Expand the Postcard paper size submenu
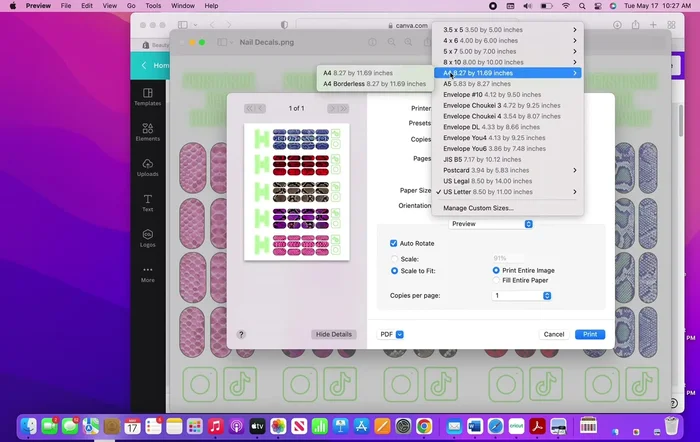700x442 pixels. click(508, 170)
